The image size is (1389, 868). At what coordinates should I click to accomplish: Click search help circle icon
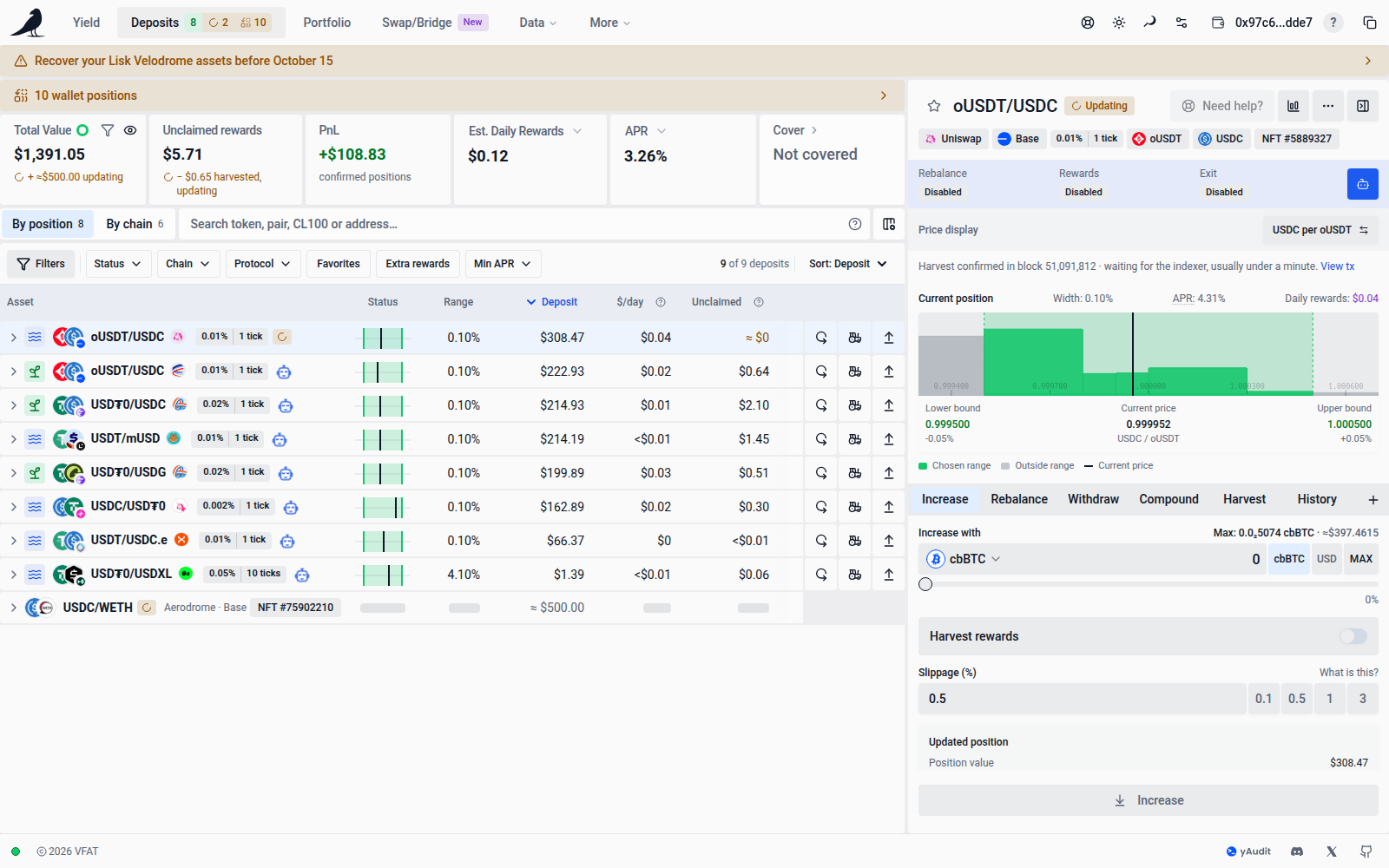pyautogui.click(x=855, y=224)
